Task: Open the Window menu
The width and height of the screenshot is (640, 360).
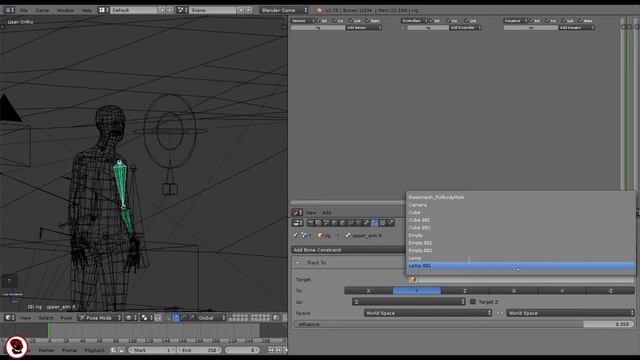Action: click(65, 10)
